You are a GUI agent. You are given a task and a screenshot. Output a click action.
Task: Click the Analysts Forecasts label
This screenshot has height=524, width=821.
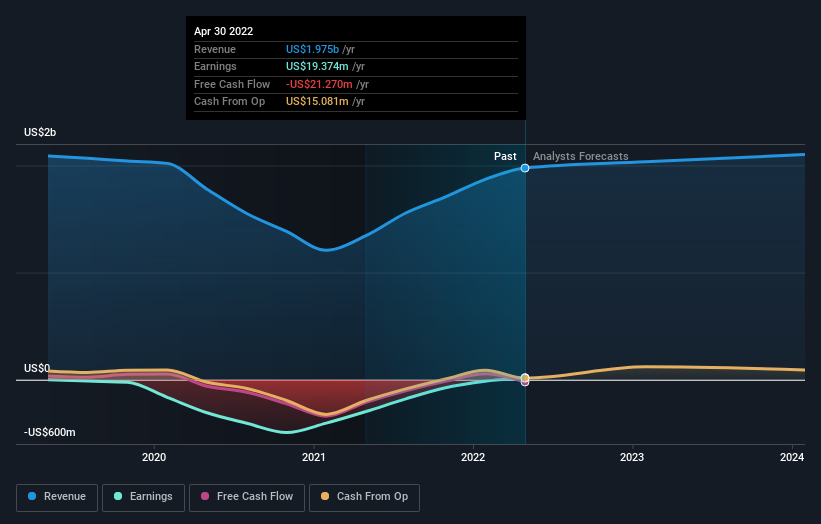pyautogui.click(x=581, y=156)
